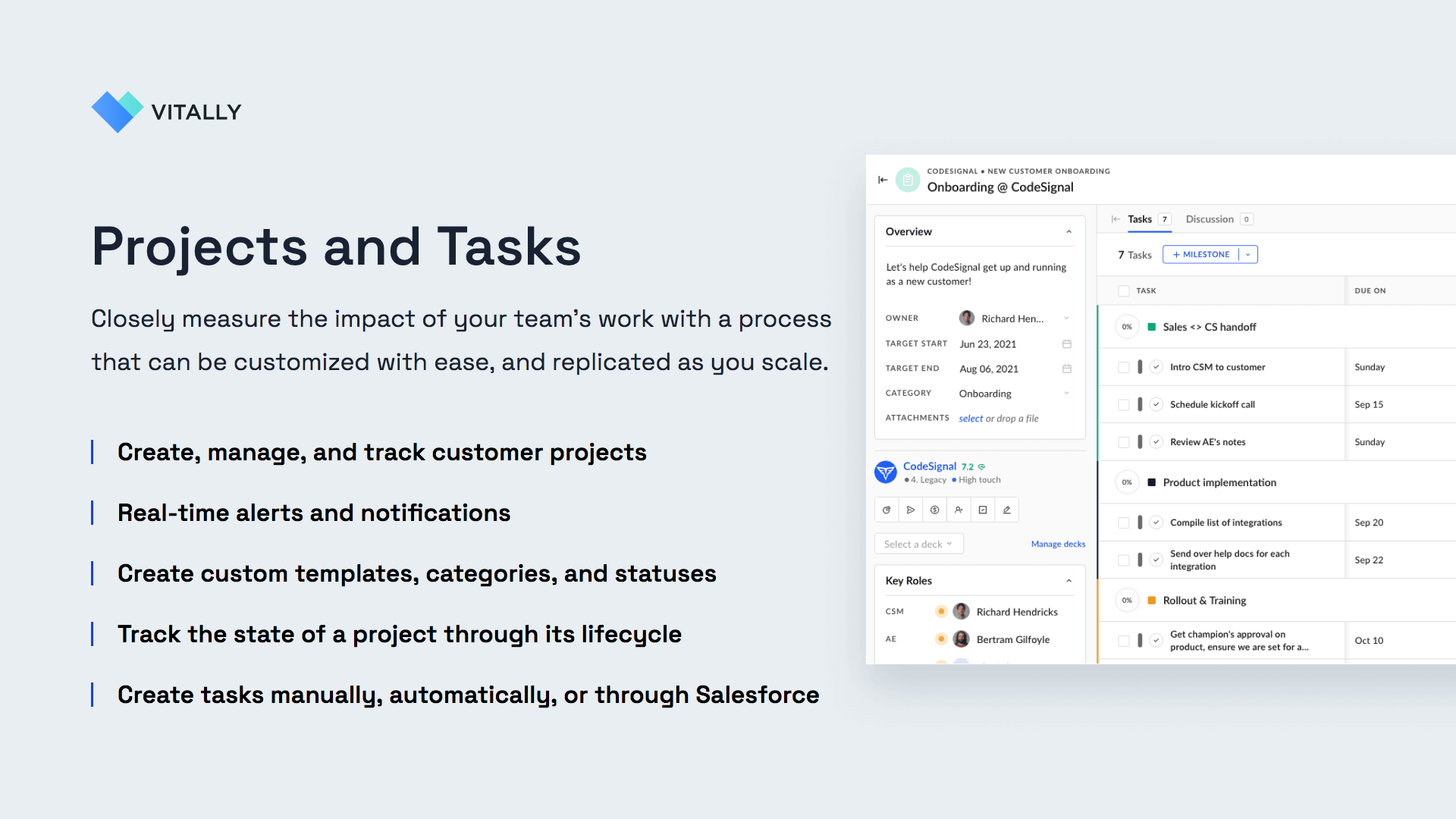
Task: Toggle the 'Rollout & Training' milestone row
Action: [x=1277, y=601]
